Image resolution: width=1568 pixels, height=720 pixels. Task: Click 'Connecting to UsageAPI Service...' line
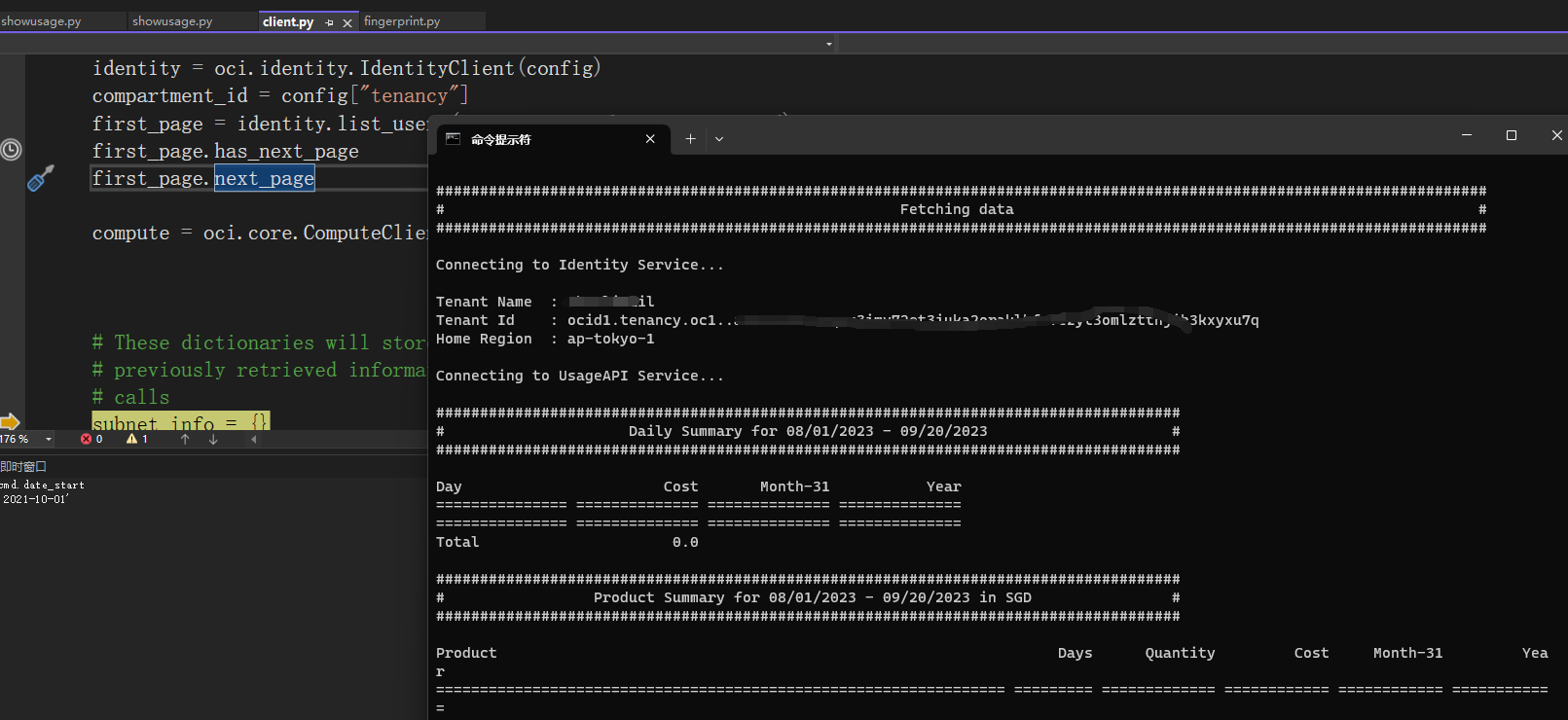click(x=580, y=376)
